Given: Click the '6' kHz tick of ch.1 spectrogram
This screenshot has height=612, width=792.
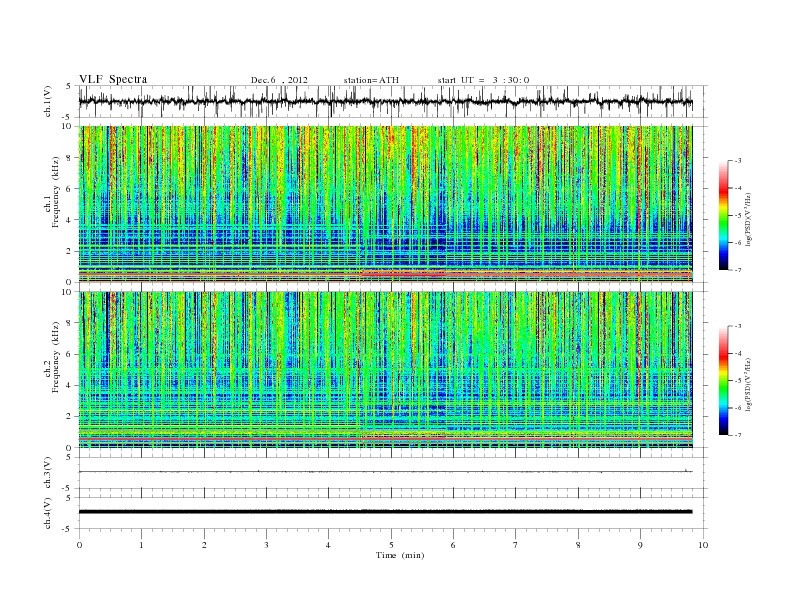Looking at the screenshot, I should [70, 189].
